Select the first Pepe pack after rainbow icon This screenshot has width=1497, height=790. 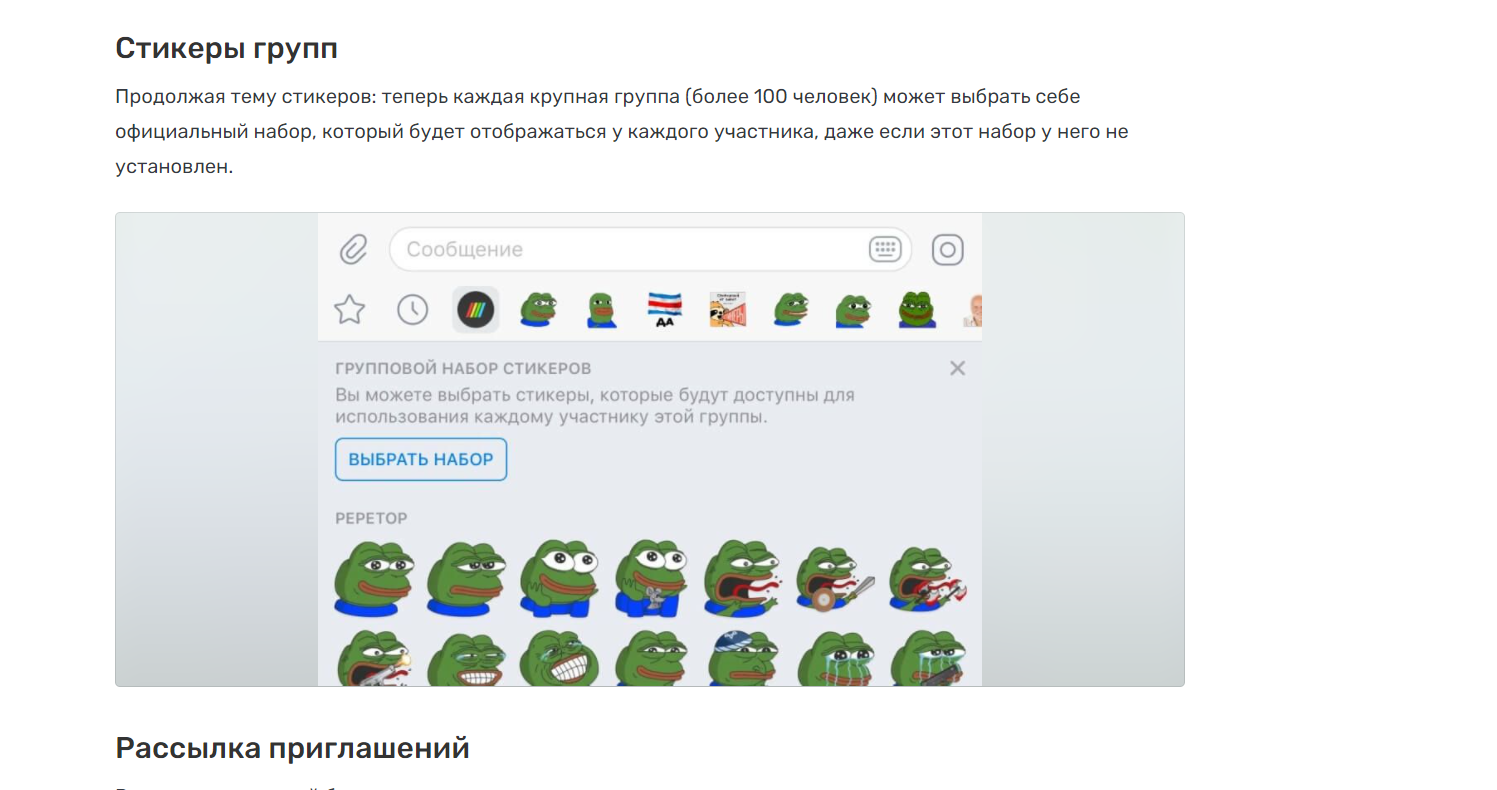[538, 310]
